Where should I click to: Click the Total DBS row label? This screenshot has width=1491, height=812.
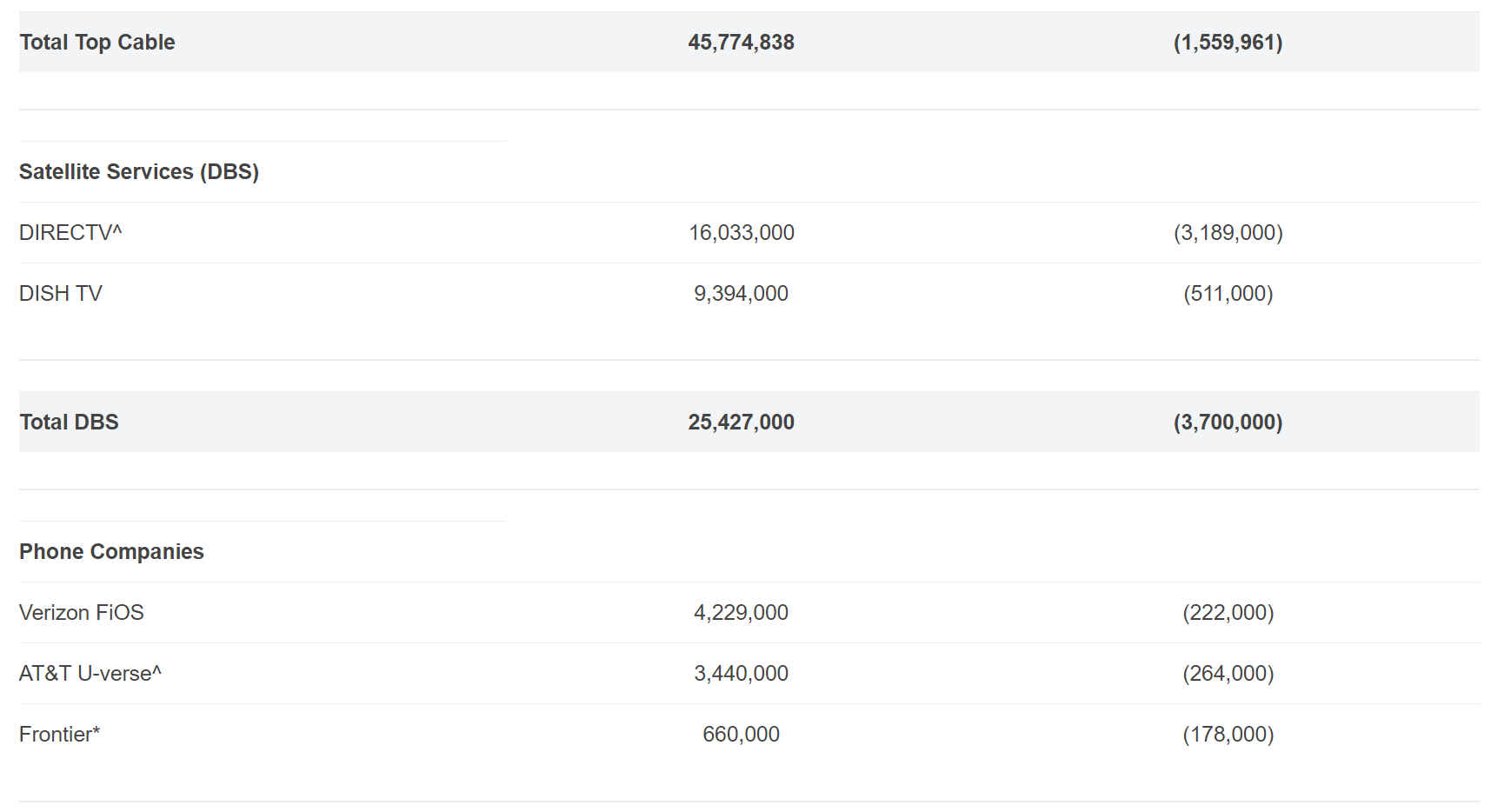coord(69,423)
